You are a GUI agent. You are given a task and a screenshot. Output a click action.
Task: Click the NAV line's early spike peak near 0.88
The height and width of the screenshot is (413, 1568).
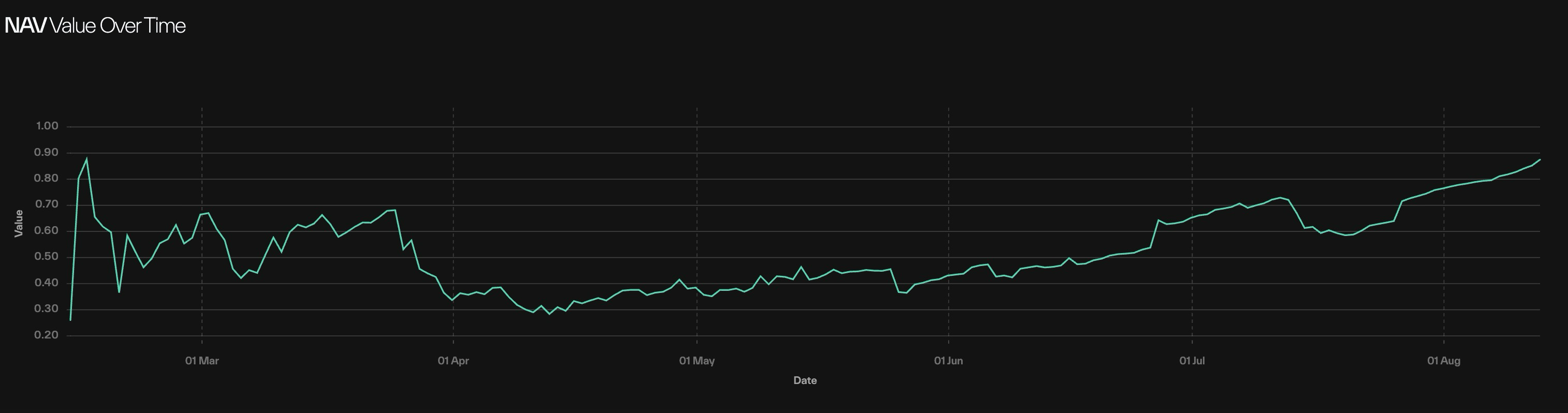tap(86, 159)
